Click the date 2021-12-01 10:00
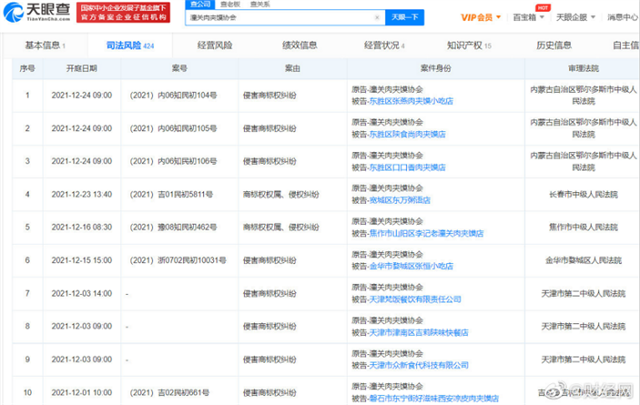Screen dimensions: 640x405 click(82, 393)
